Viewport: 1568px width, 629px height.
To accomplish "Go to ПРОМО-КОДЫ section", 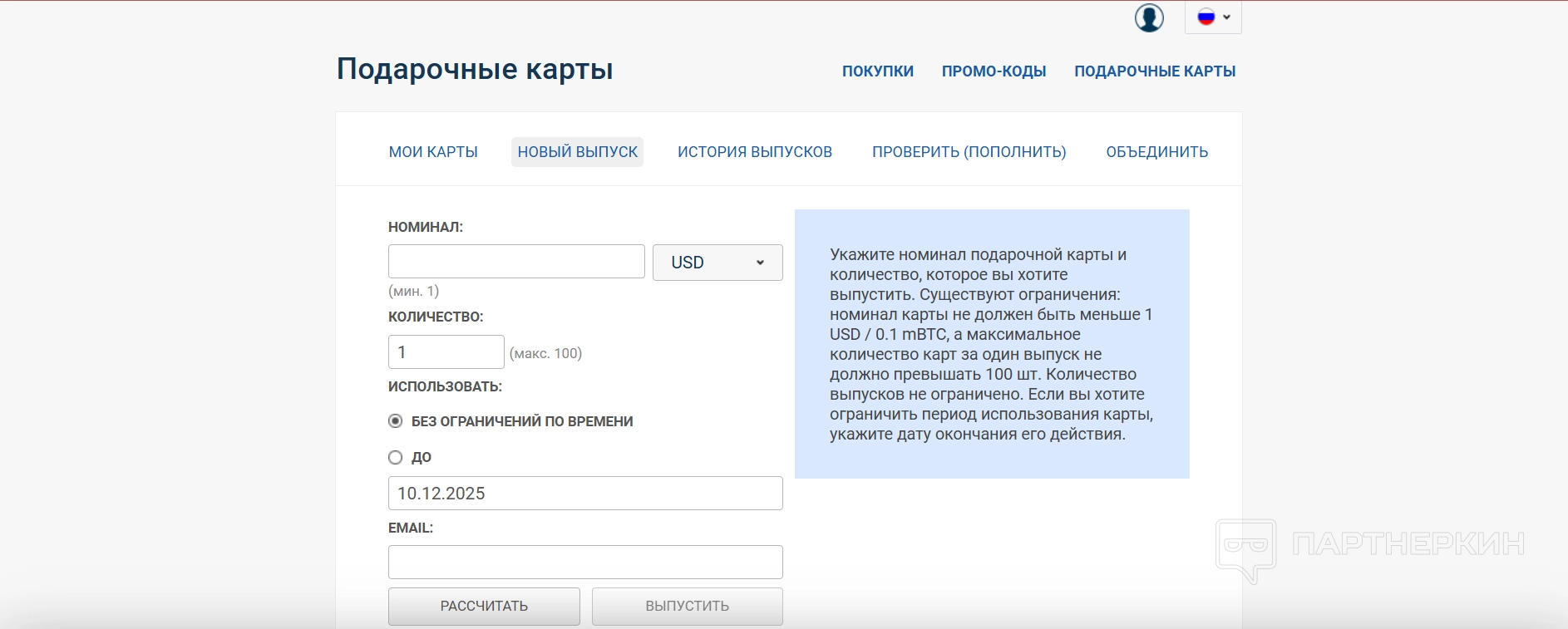I will (x=994, y=71).
